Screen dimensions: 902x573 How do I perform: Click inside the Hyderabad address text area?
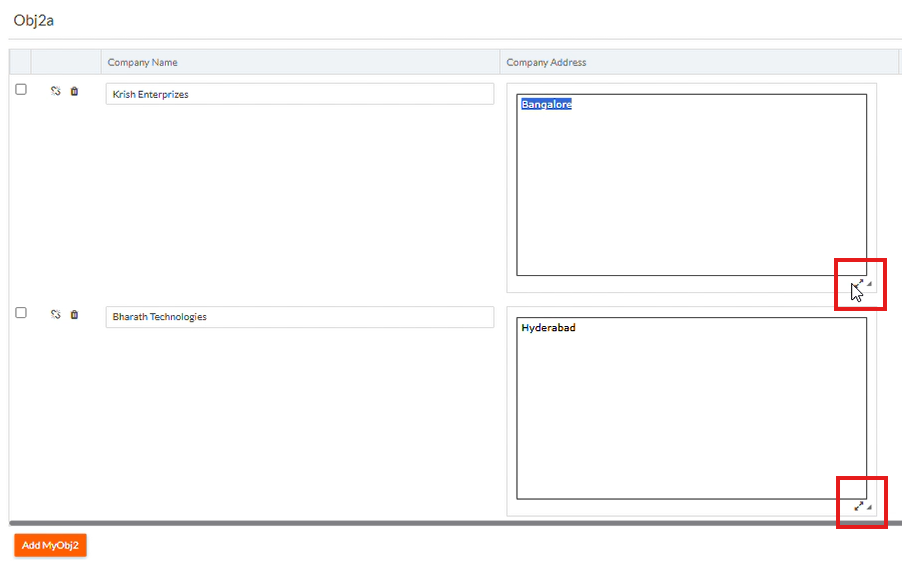click(x=690, y=410)
